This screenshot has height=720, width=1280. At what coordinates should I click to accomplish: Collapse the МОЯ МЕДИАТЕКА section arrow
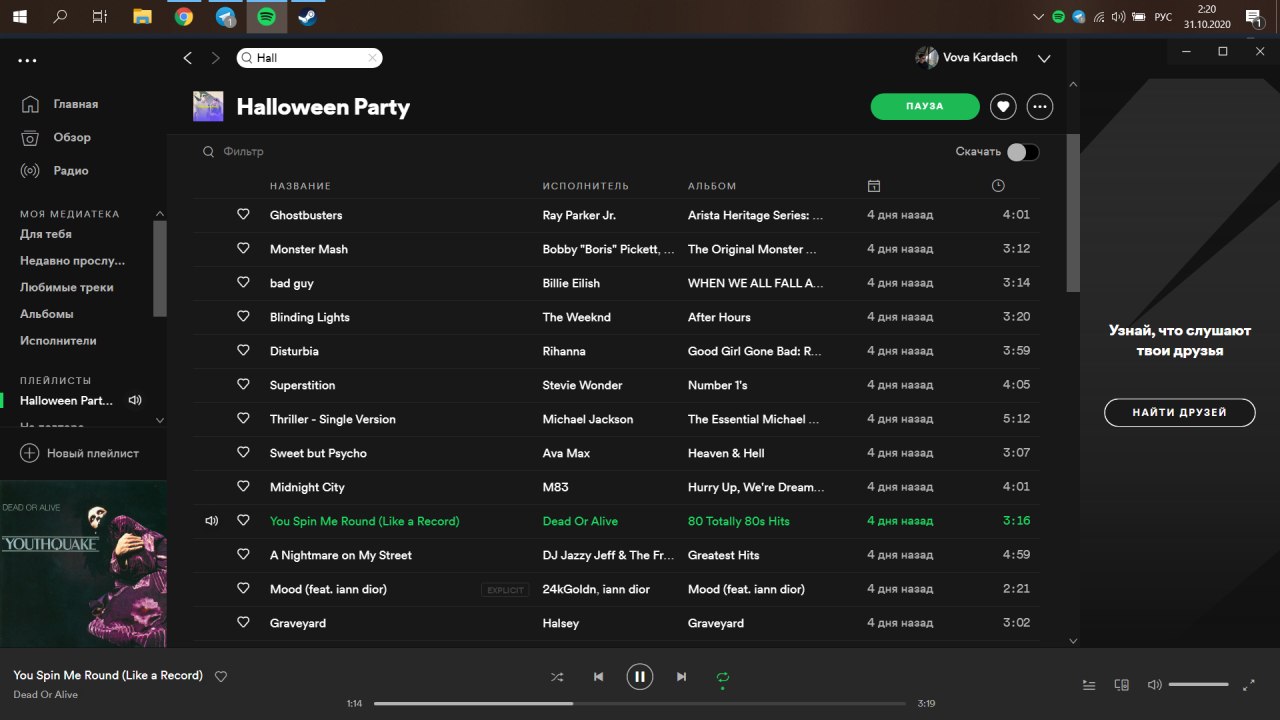tap(158, 214)
